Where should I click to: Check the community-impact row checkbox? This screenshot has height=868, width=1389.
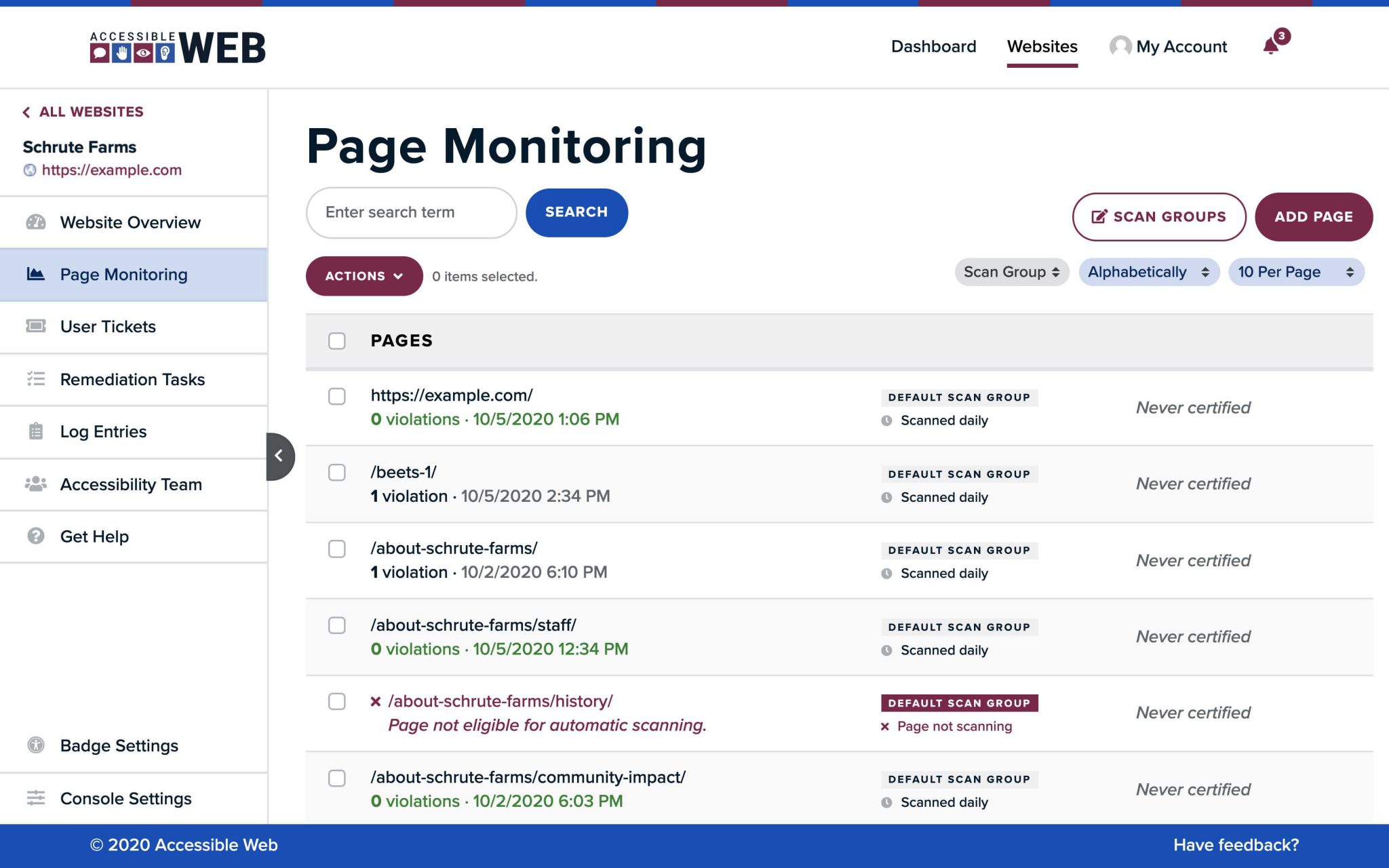click(337, 778)
